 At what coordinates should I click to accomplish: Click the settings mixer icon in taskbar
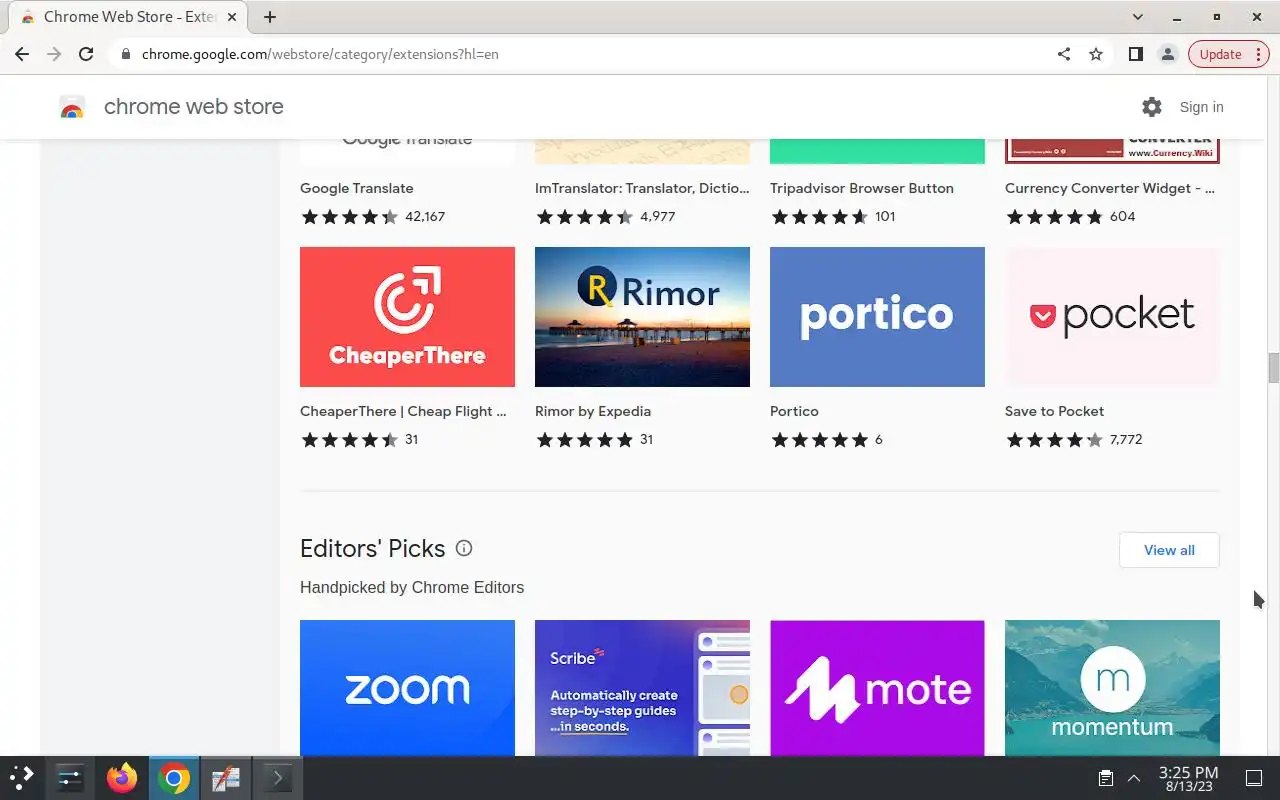[70, 777]
